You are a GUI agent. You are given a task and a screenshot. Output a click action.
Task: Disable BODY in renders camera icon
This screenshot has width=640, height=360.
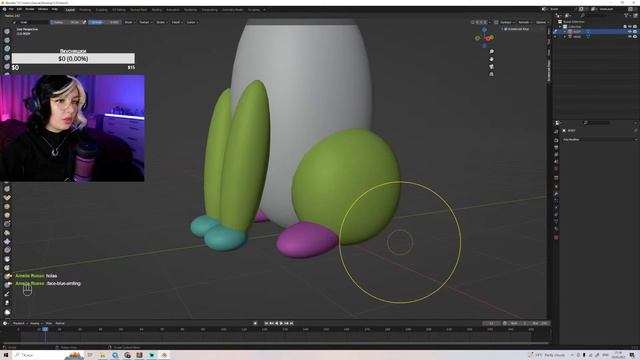click(x=635, y=31)
